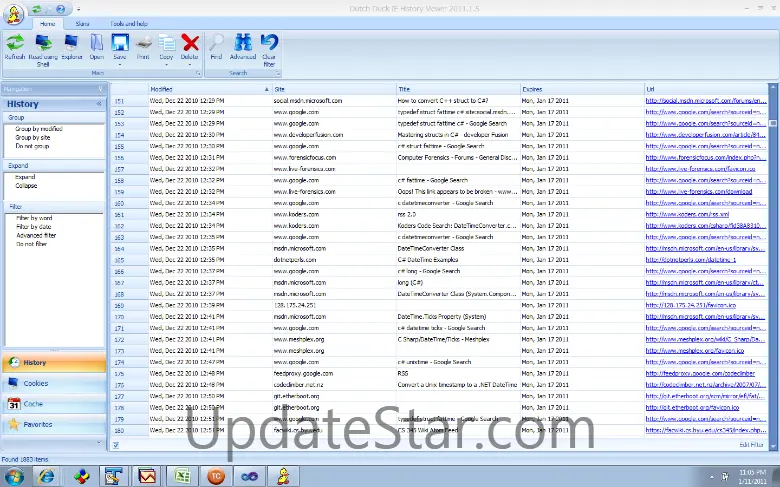The height and width of the screenshot is (487, 780).
Task: Click the orange TC taskbar icon
Action: coord(216,477)
